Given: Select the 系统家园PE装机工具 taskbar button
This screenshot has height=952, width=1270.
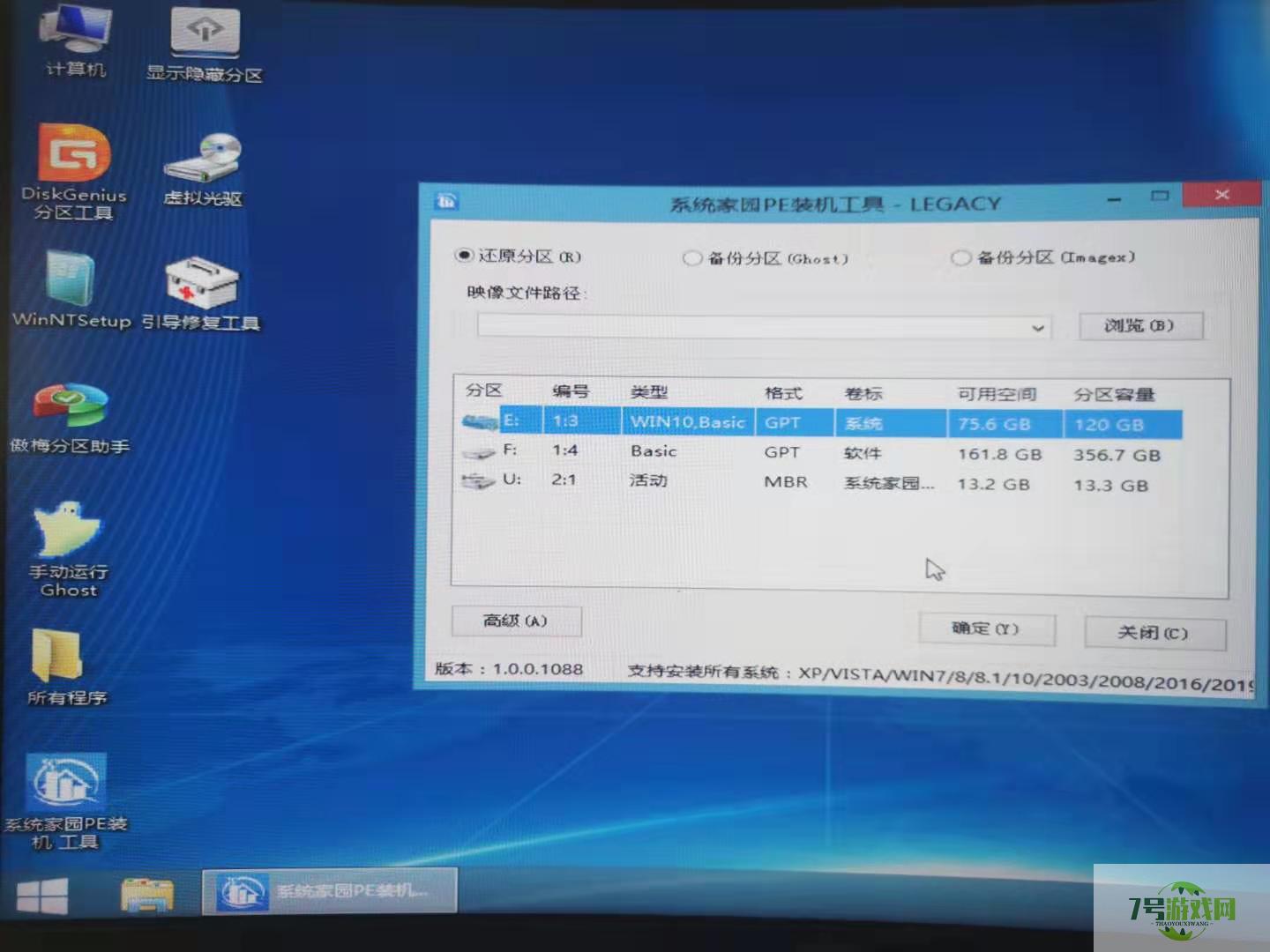Looking at the screenshot, I should tap(329, 891).
